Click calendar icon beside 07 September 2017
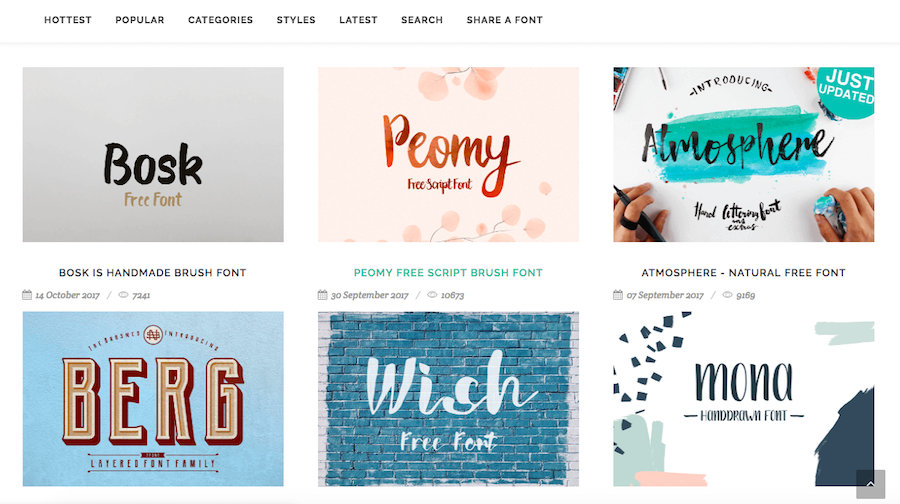900x504 pixels. click(618, 295)
